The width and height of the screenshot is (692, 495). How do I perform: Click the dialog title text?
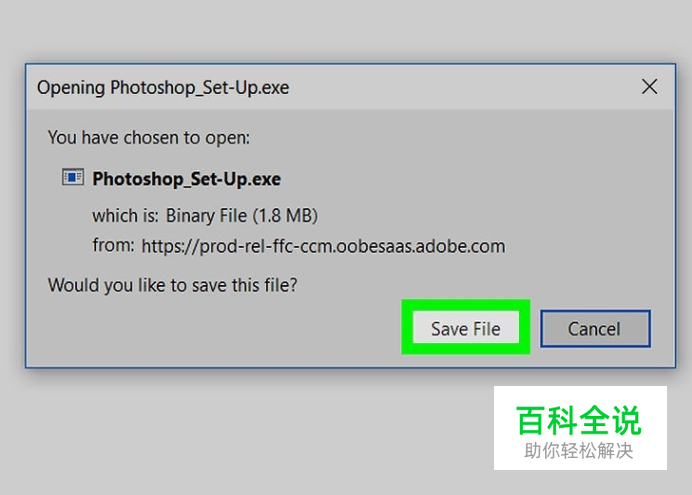tap(163, 87)
